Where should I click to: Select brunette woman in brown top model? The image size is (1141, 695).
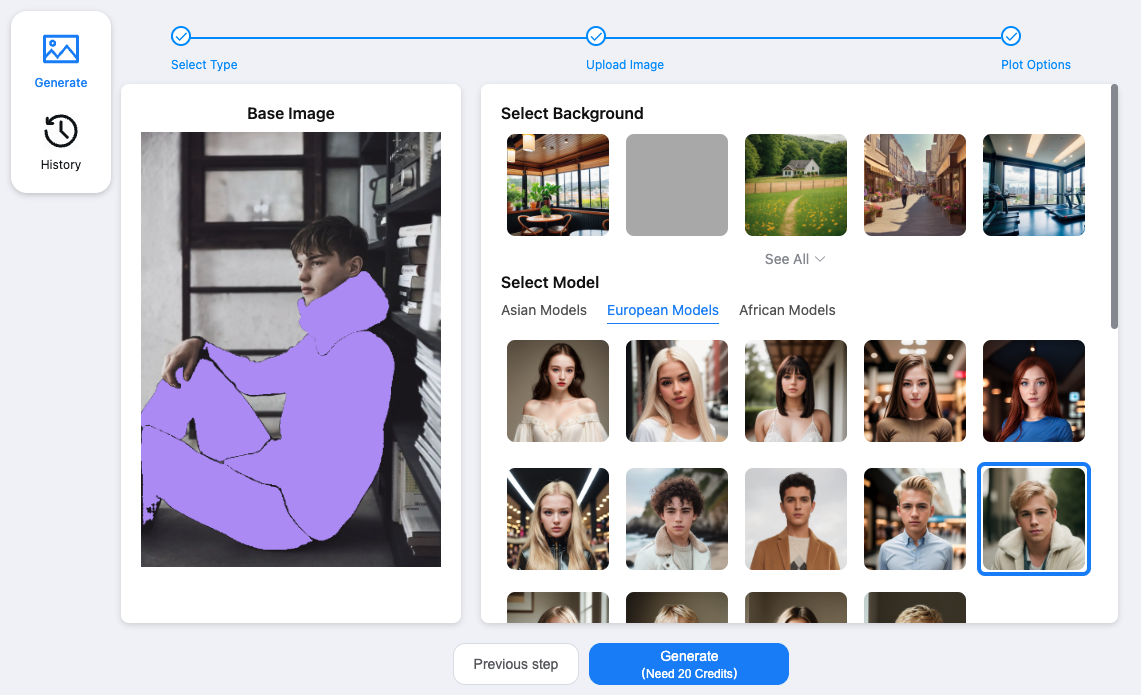coord(915,391)
